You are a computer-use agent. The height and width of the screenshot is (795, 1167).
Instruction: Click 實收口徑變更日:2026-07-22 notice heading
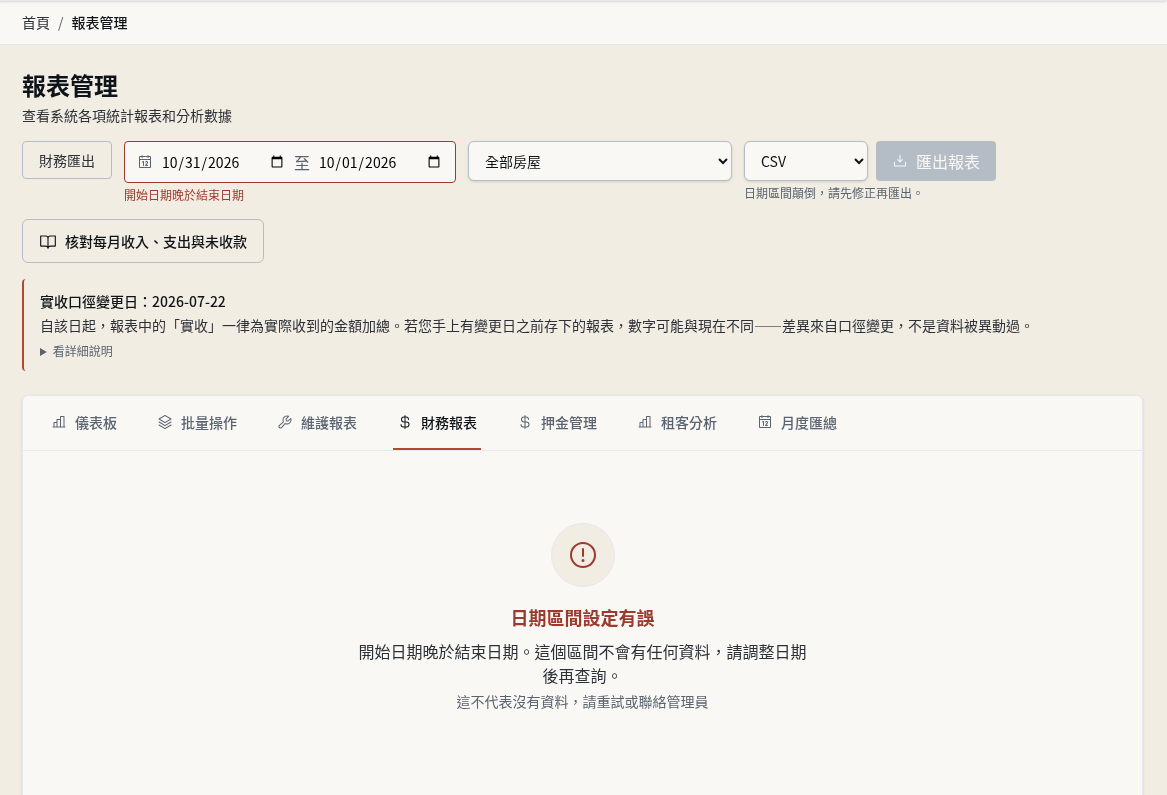click(132, 301)
